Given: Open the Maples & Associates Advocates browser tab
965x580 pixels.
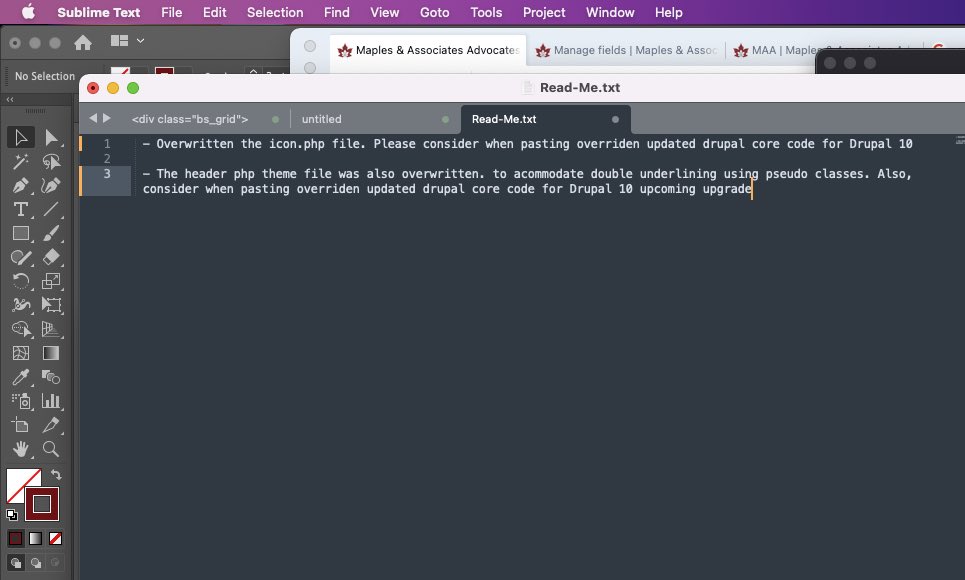Looking at the screenshot, I should (428, 49).
